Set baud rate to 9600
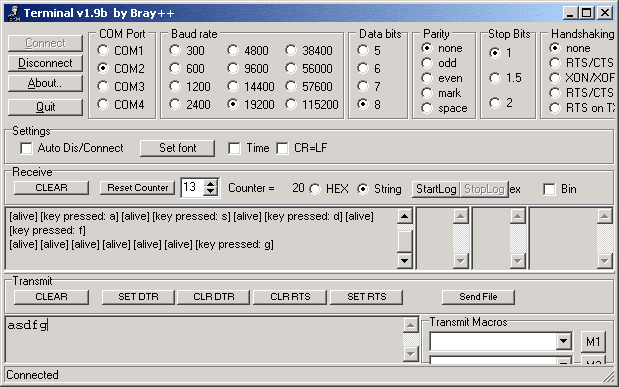 [248, 68]
